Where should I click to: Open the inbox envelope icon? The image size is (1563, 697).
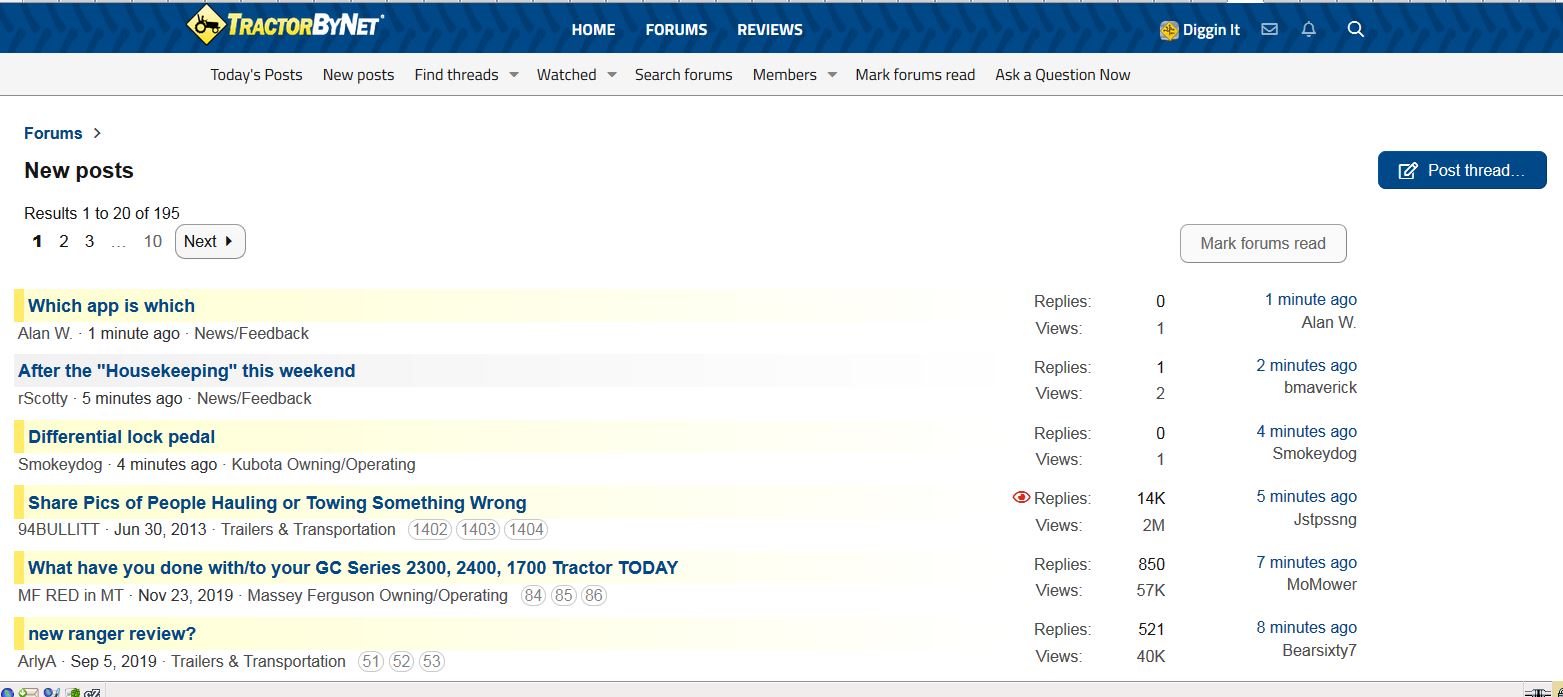pos(1269,30)
